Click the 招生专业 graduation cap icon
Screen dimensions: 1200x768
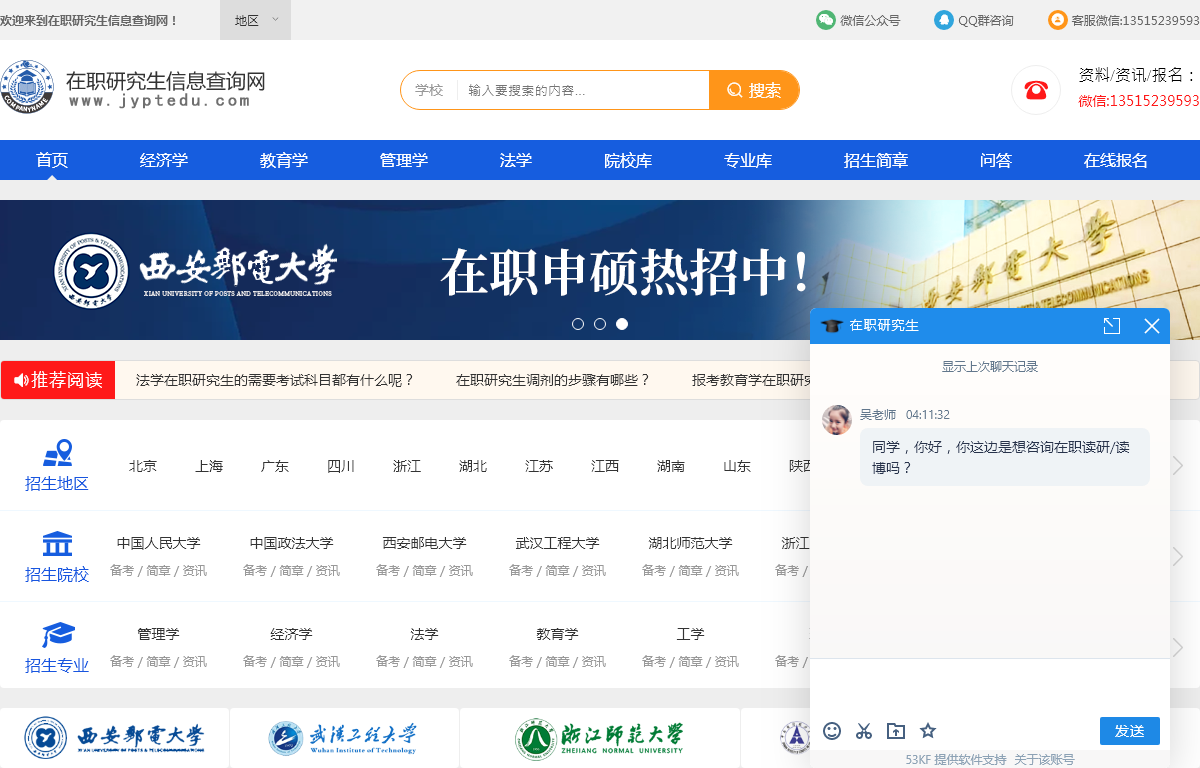click(58, 635)
